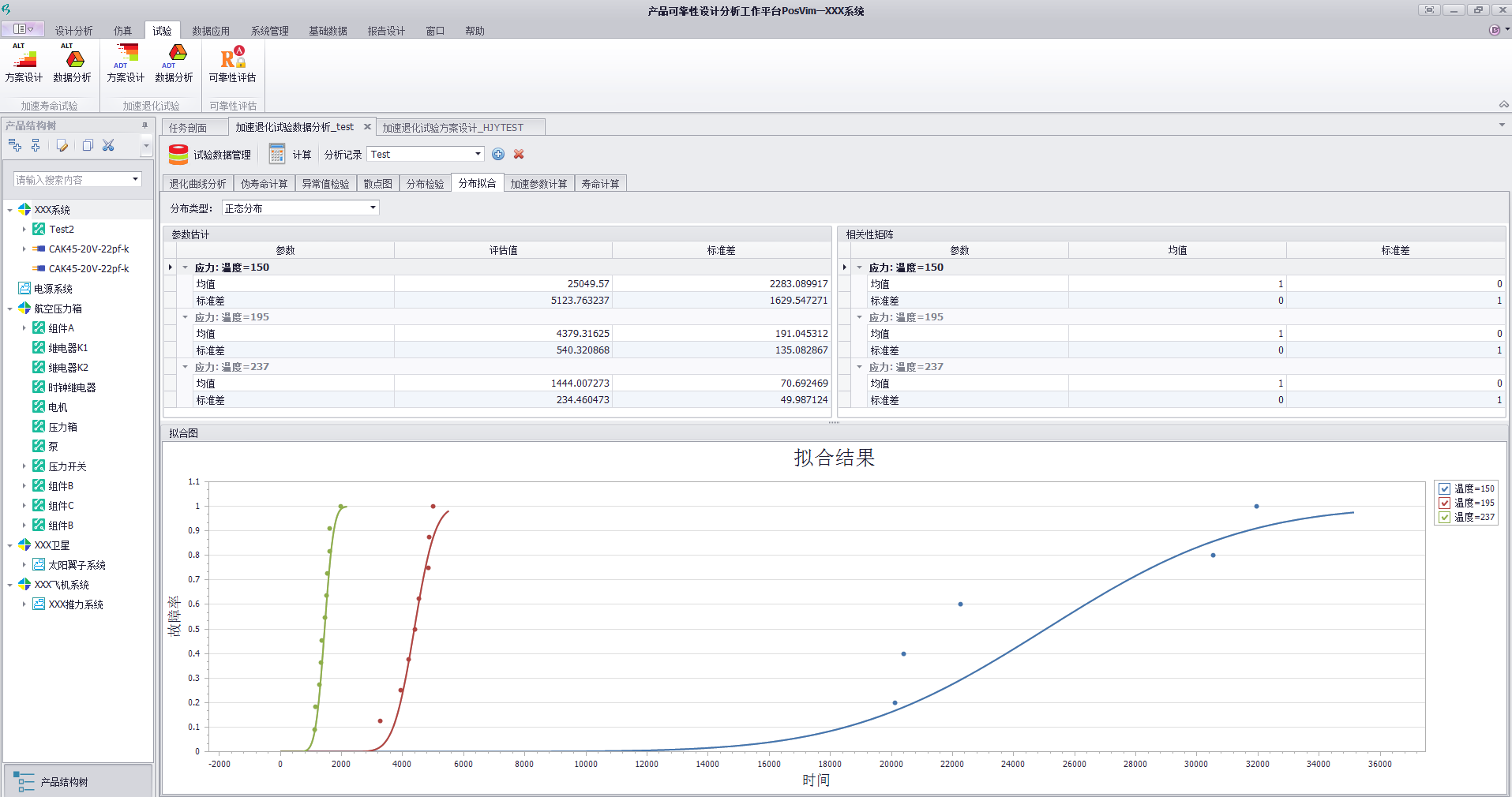
Task: Open the 帮助 menu
Action: coord(475,31)
